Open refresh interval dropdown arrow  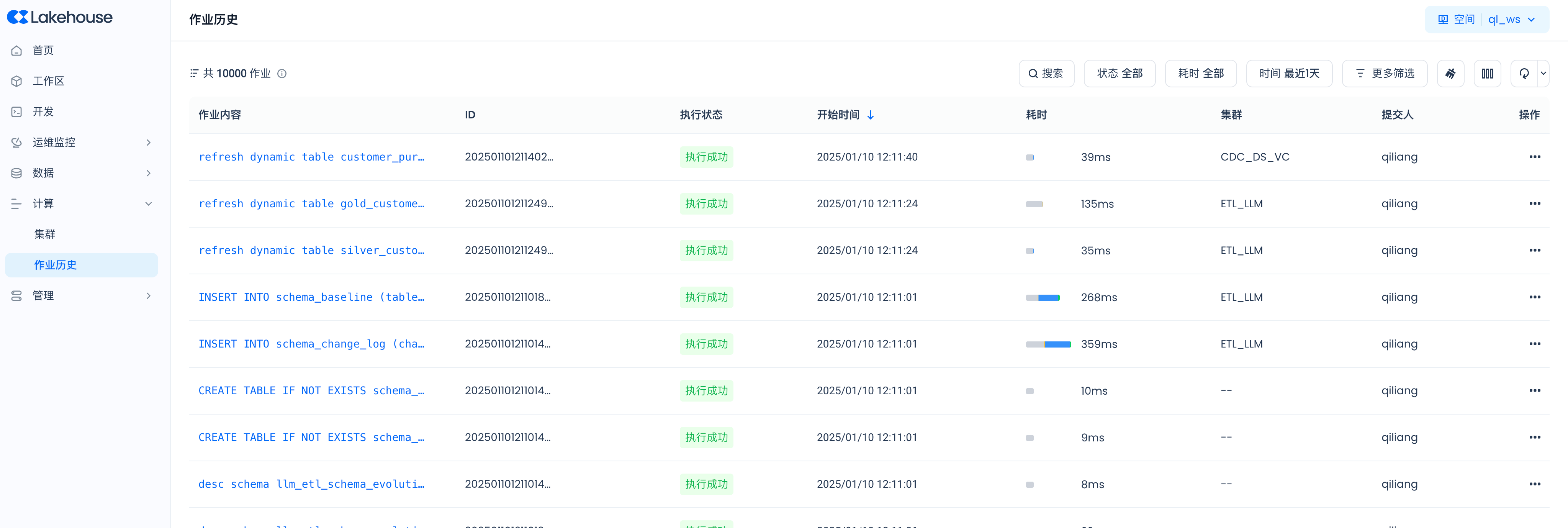(1543, 74)
